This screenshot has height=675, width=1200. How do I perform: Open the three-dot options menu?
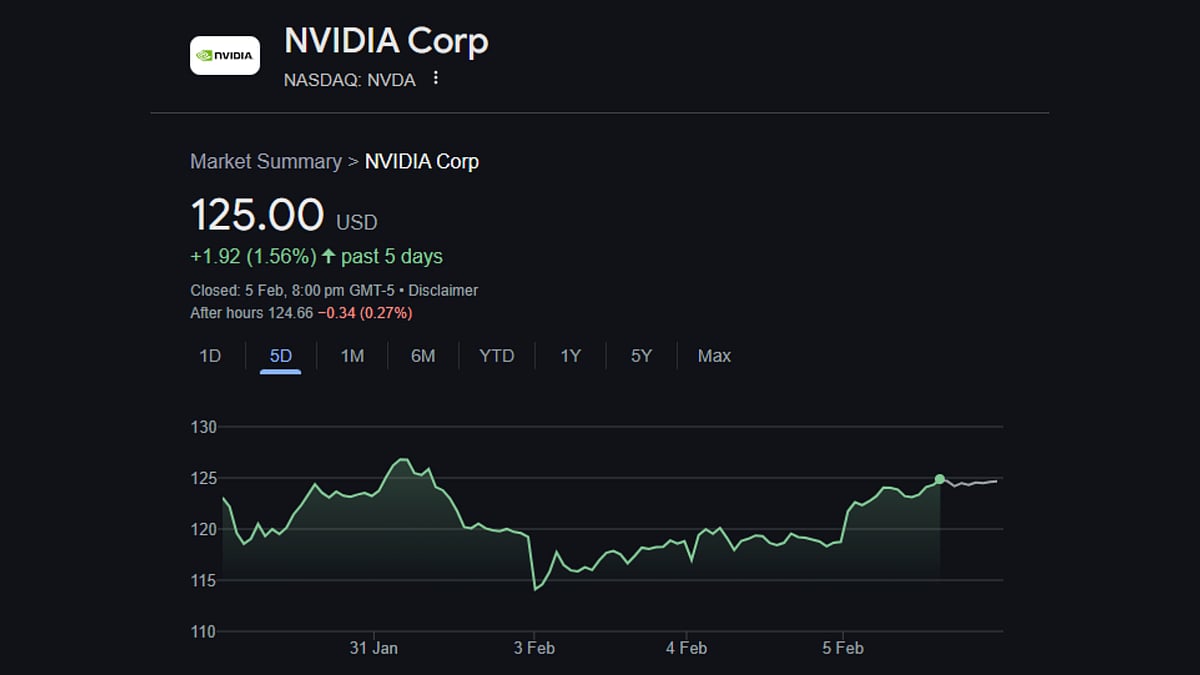(435, 78)
